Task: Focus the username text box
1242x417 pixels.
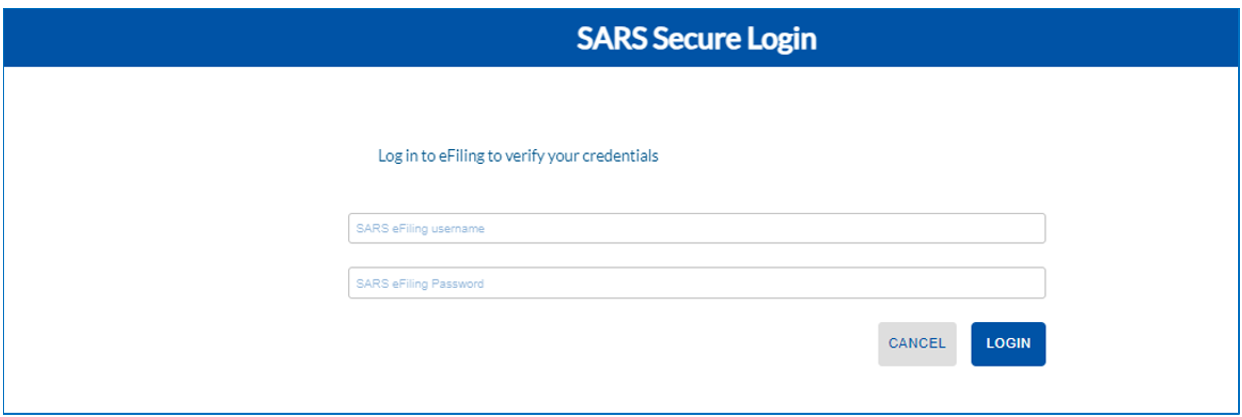Action: pos(696,228)
